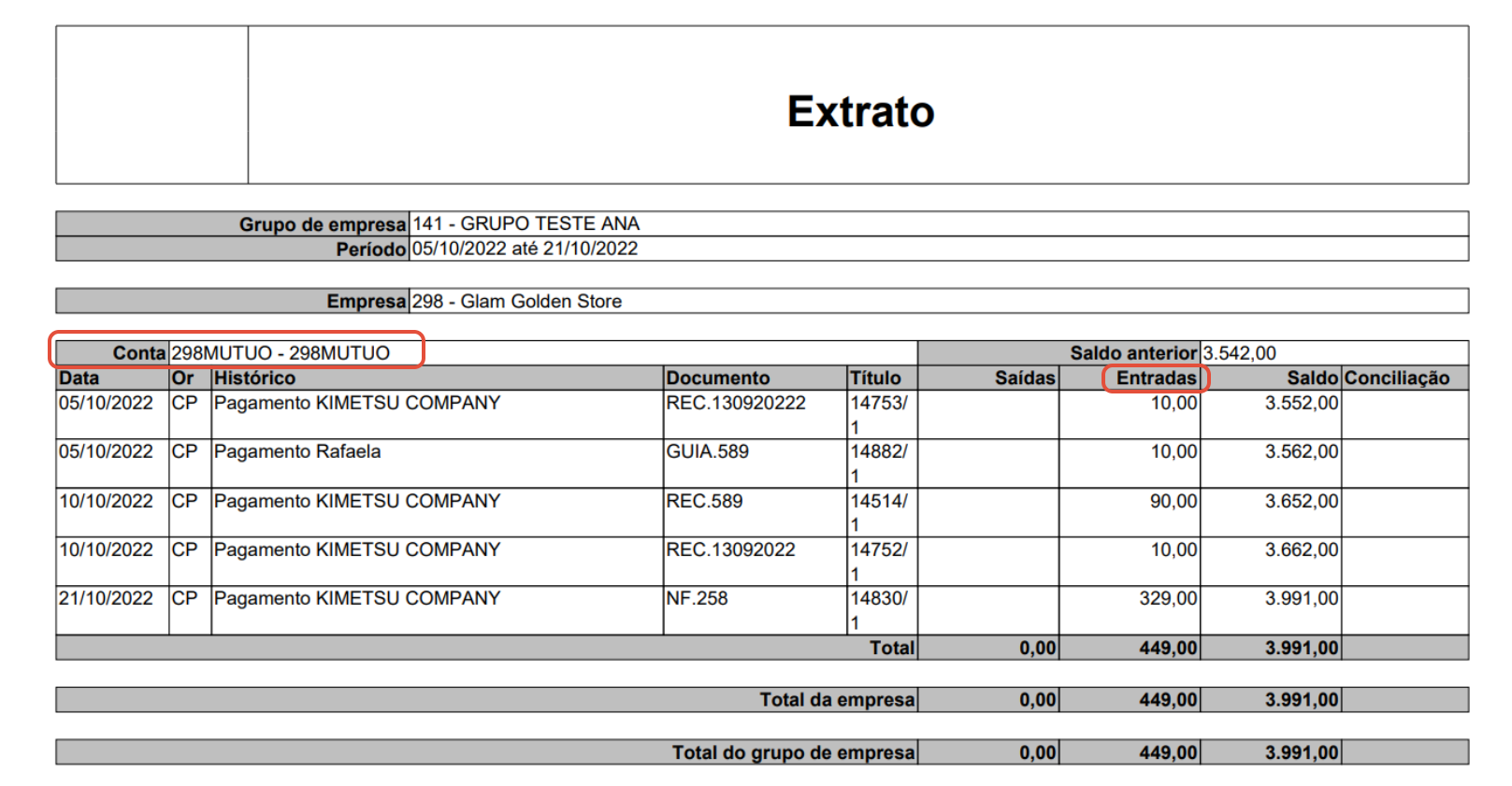Click the Saídas column header
The image size is (1512, 786).
tap(1025, 378)
